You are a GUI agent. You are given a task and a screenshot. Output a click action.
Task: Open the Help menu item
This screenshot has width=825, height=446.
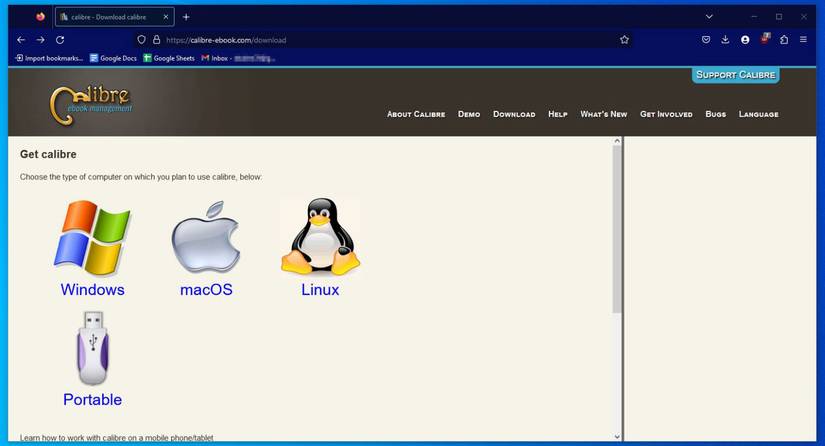[x=558, y=114]
